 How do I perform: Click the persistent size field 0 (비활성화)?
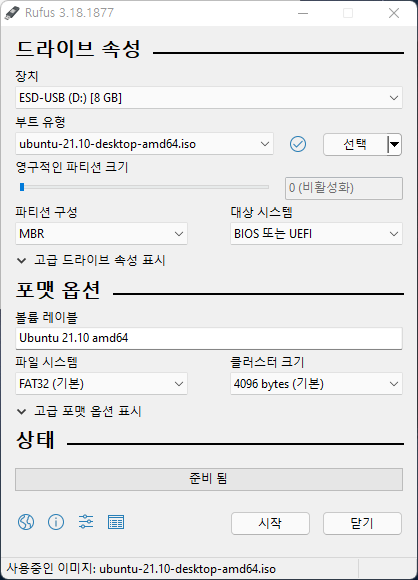point(344,188)
